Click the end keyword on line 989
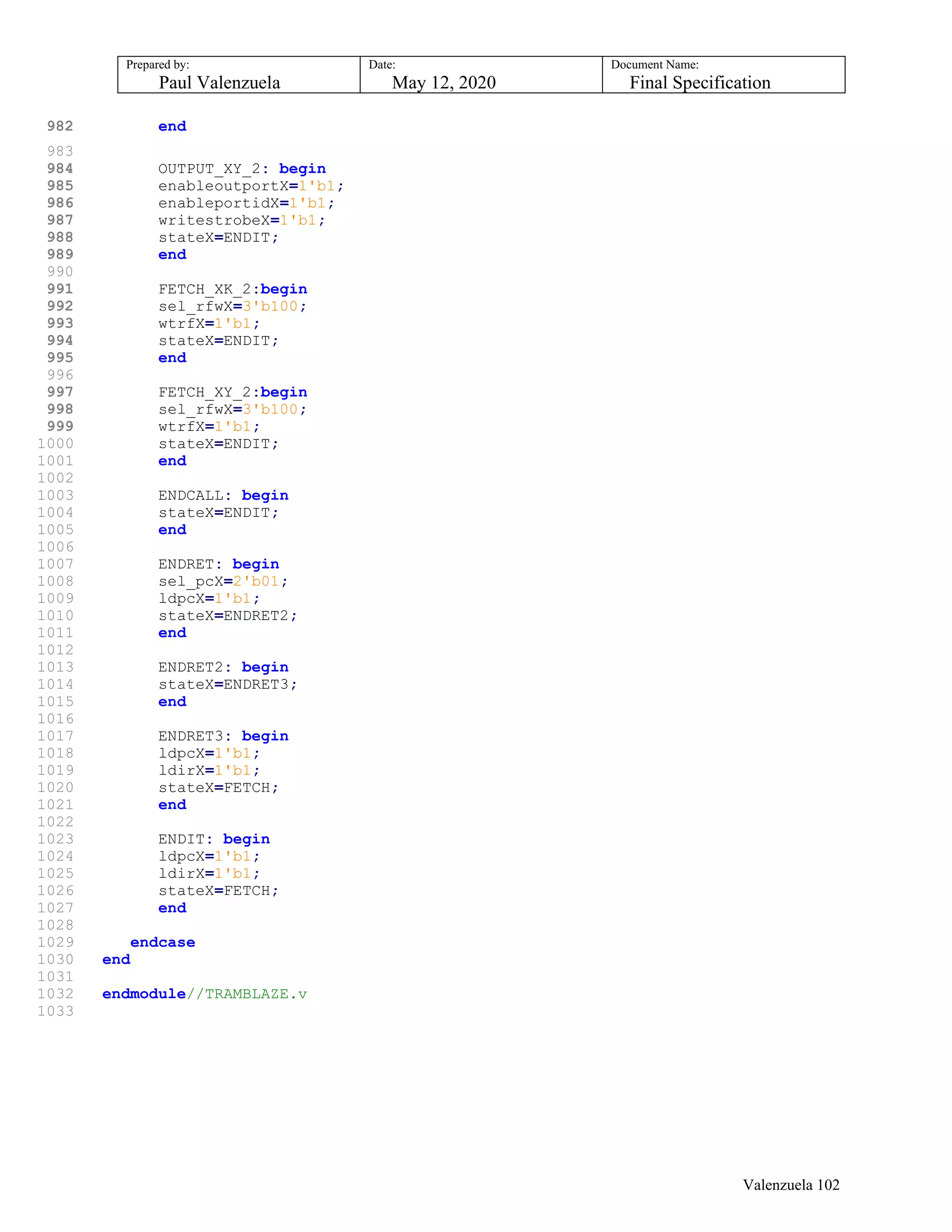 [172, 255]
